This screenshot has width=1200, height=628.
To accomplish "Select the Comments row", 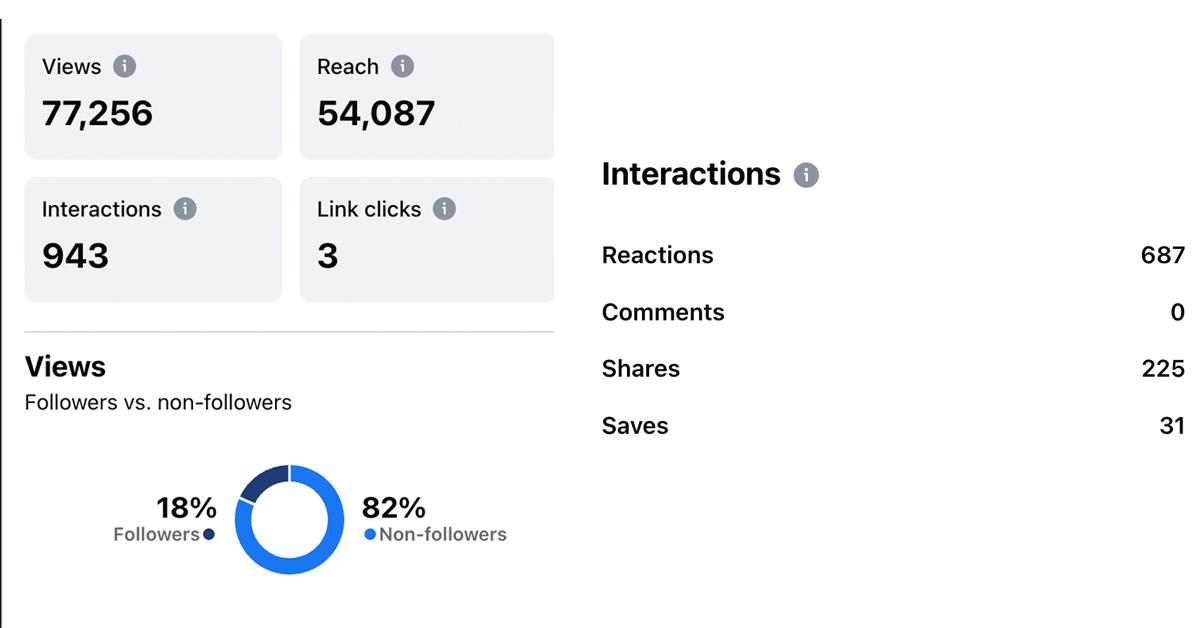I will pyautogui.click(x=893, y=312).
